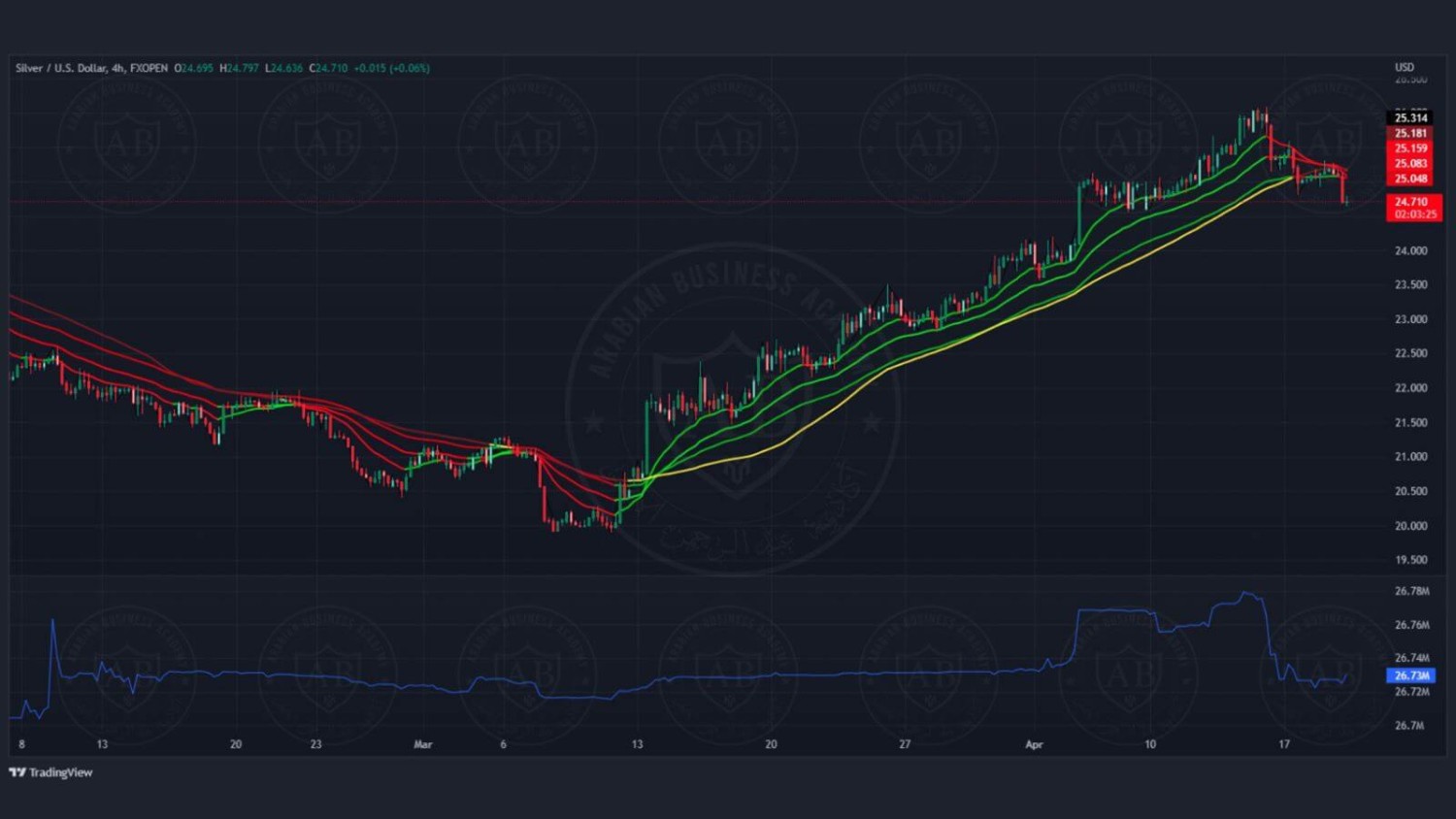Click the red 25.181 price tag

coord(1410,133)
